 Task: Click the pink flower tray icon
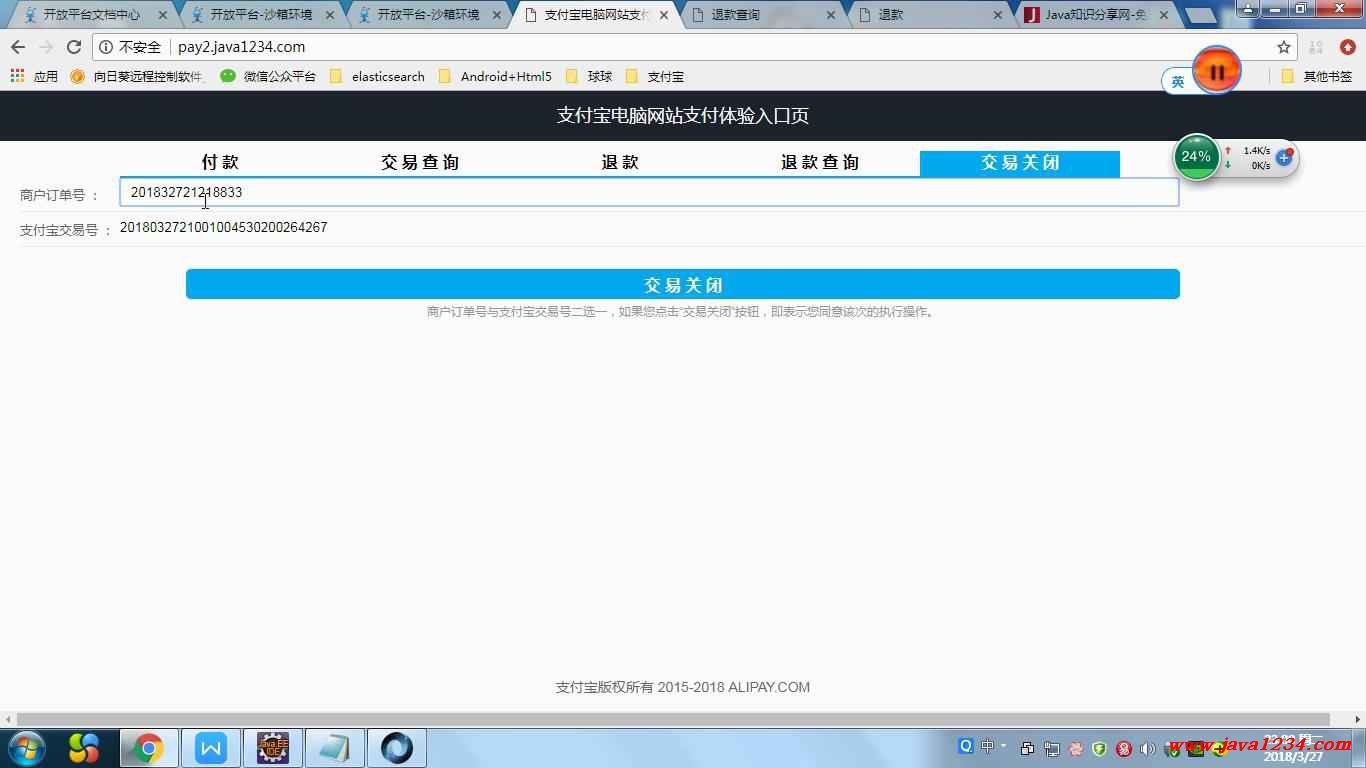[x=1076, y=748]
